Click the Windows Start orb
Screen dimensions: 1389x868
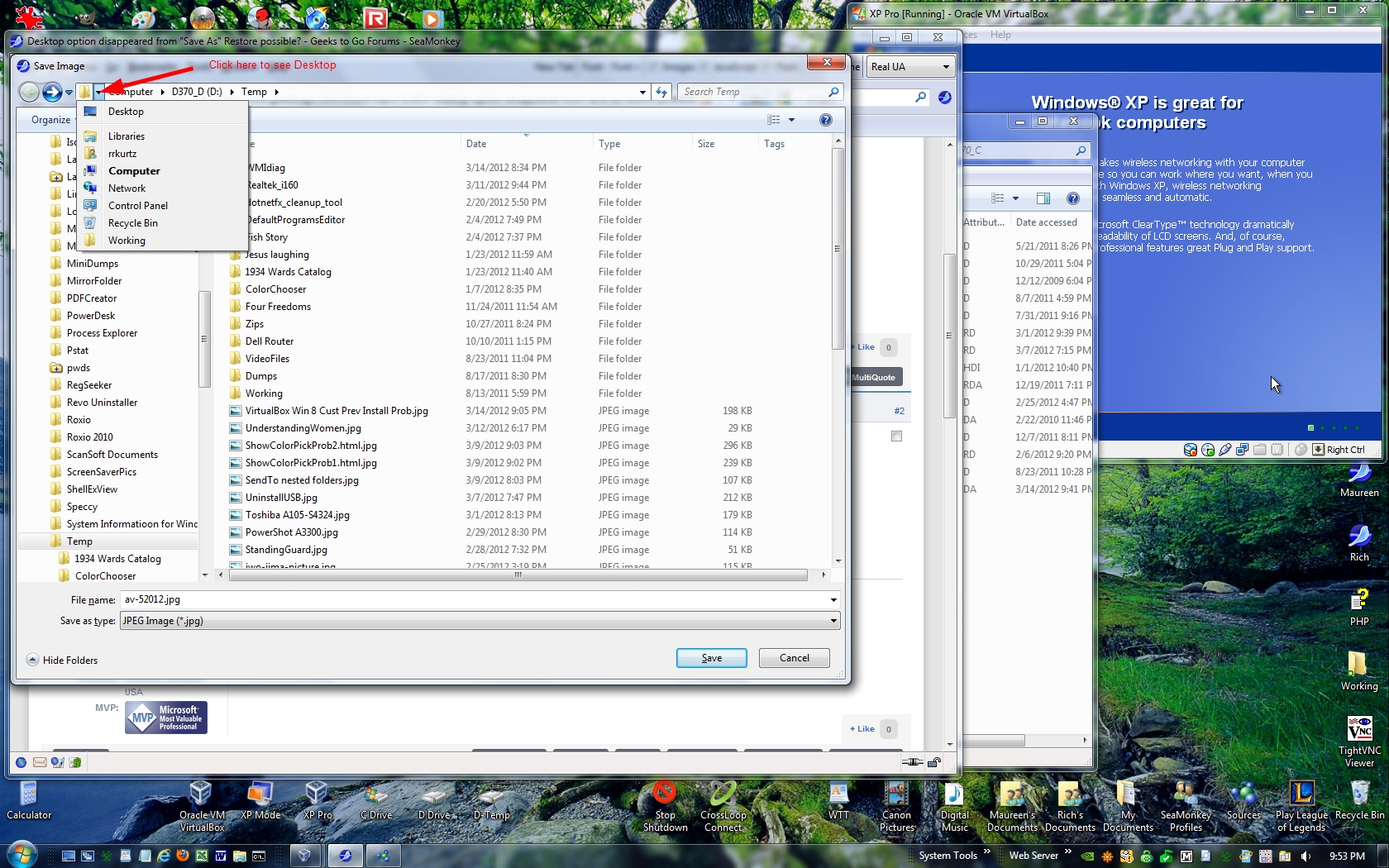click(x=21, y=855)
